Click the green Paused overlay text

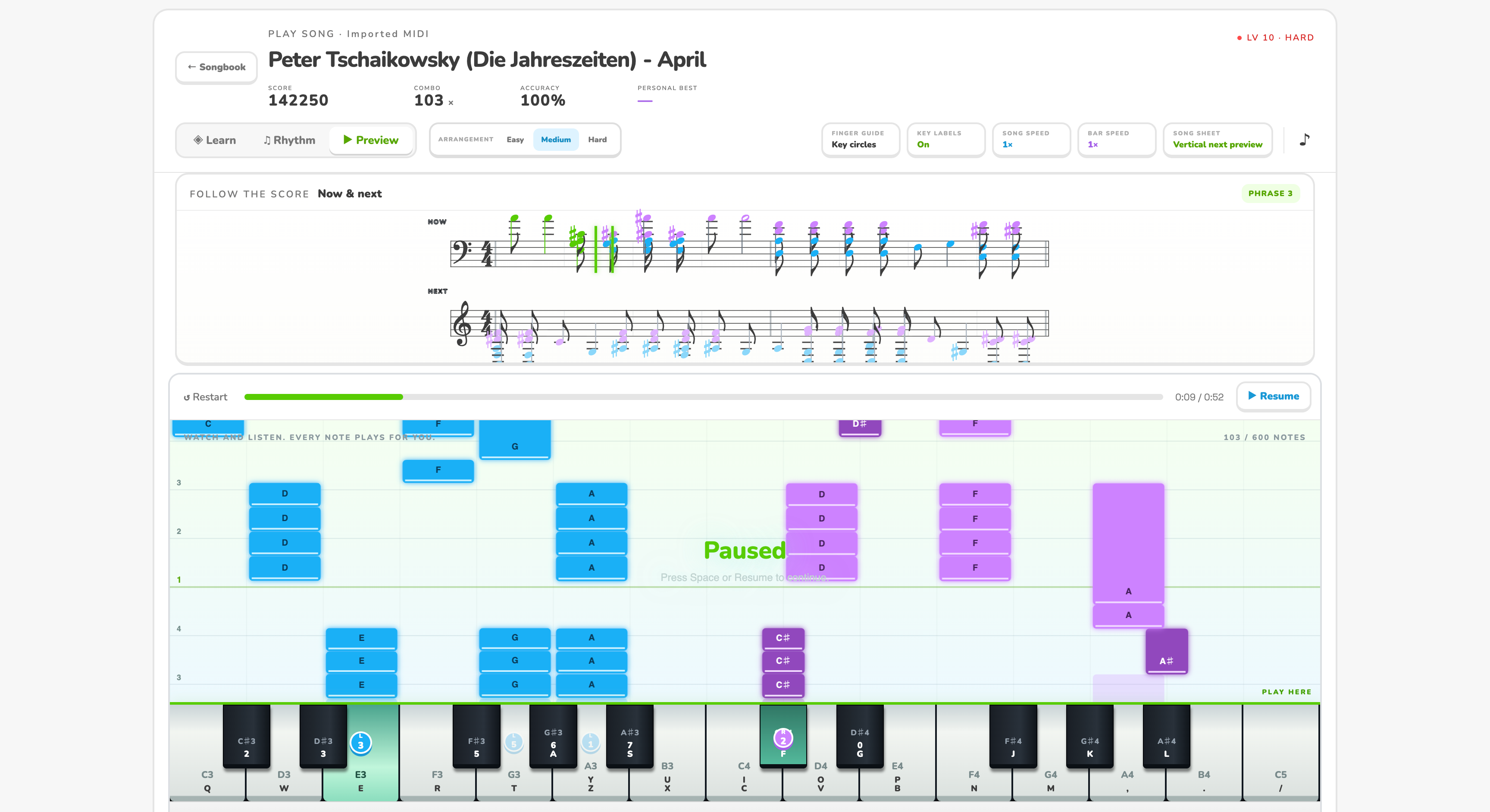click(x=745, y=550)
